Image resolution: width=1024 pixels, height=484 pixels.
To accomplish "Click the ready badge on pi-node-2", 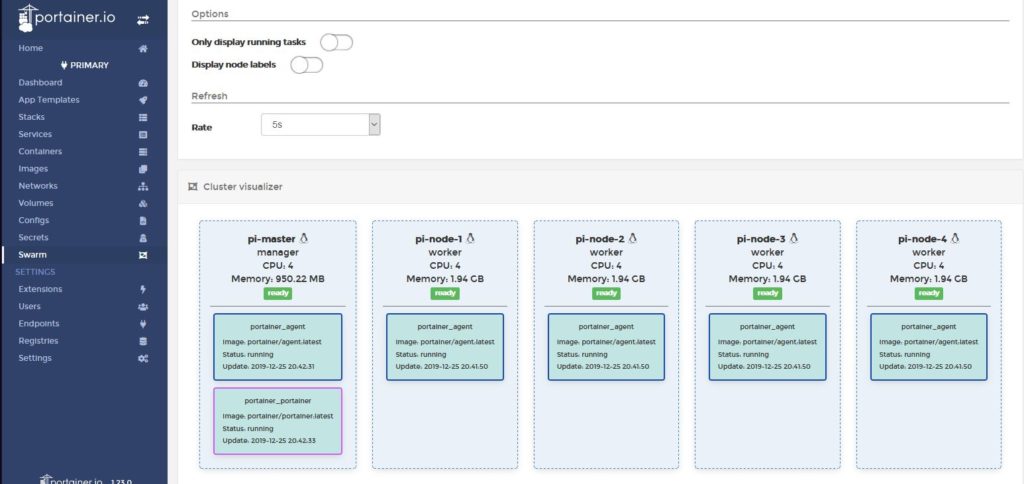I will click(x=606, y=294).
